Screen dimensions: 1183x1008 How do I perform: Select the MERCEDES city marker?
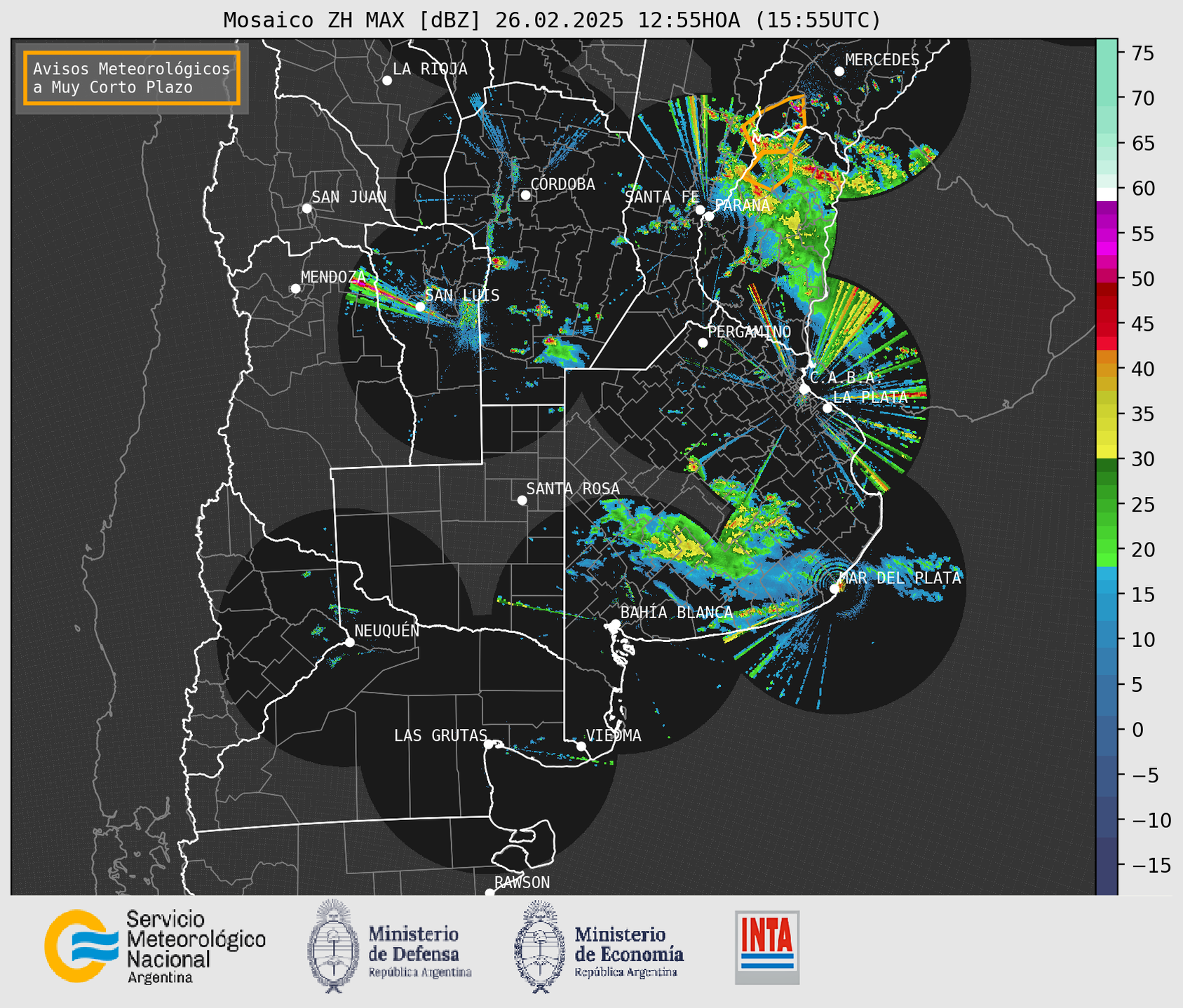pos(839,71)
